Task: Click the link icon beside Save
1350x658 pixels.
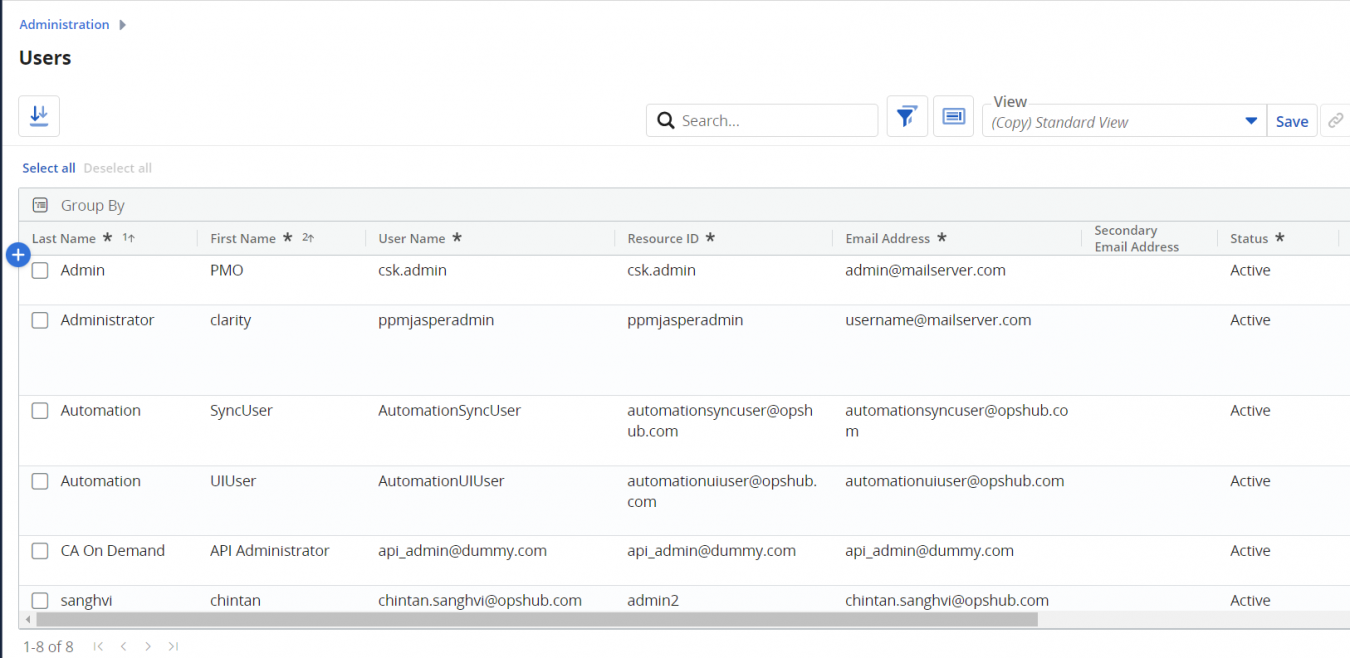Action: click(x=1335, y=121)
